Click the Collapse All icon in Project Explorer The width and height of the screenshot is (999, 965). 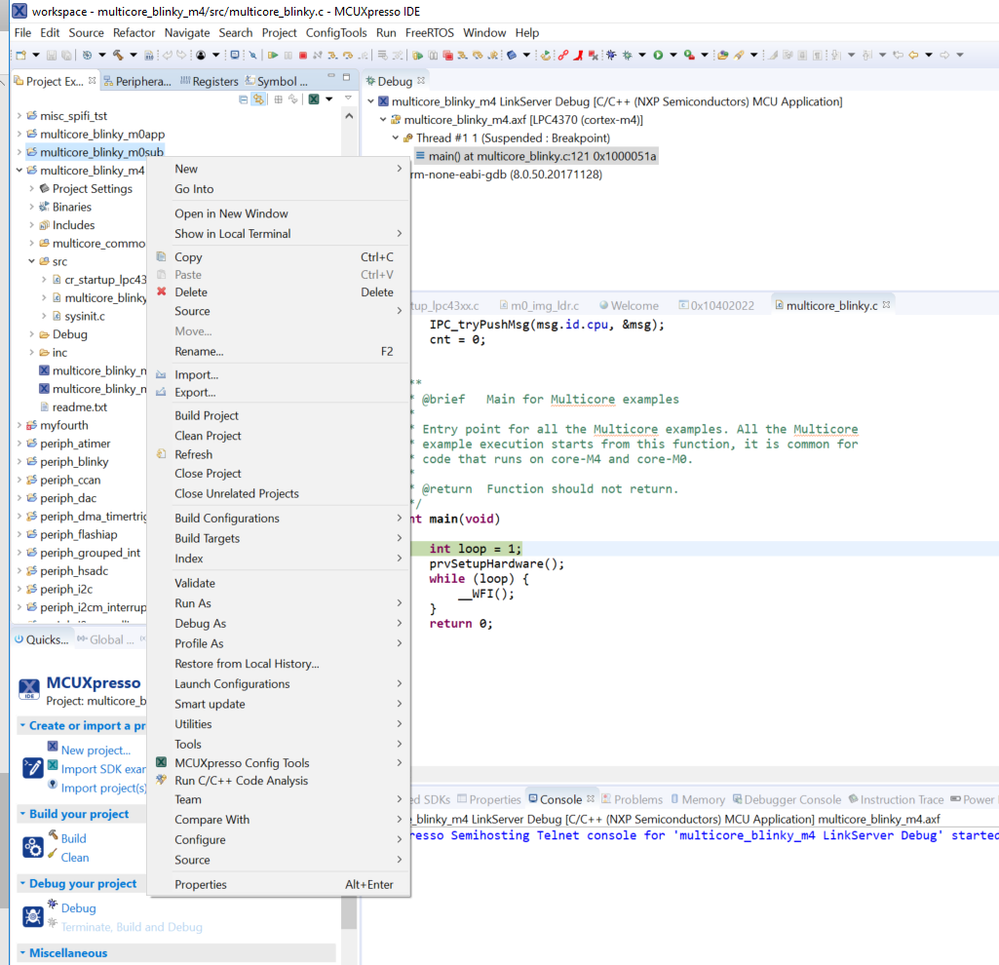tap(243, 100)
